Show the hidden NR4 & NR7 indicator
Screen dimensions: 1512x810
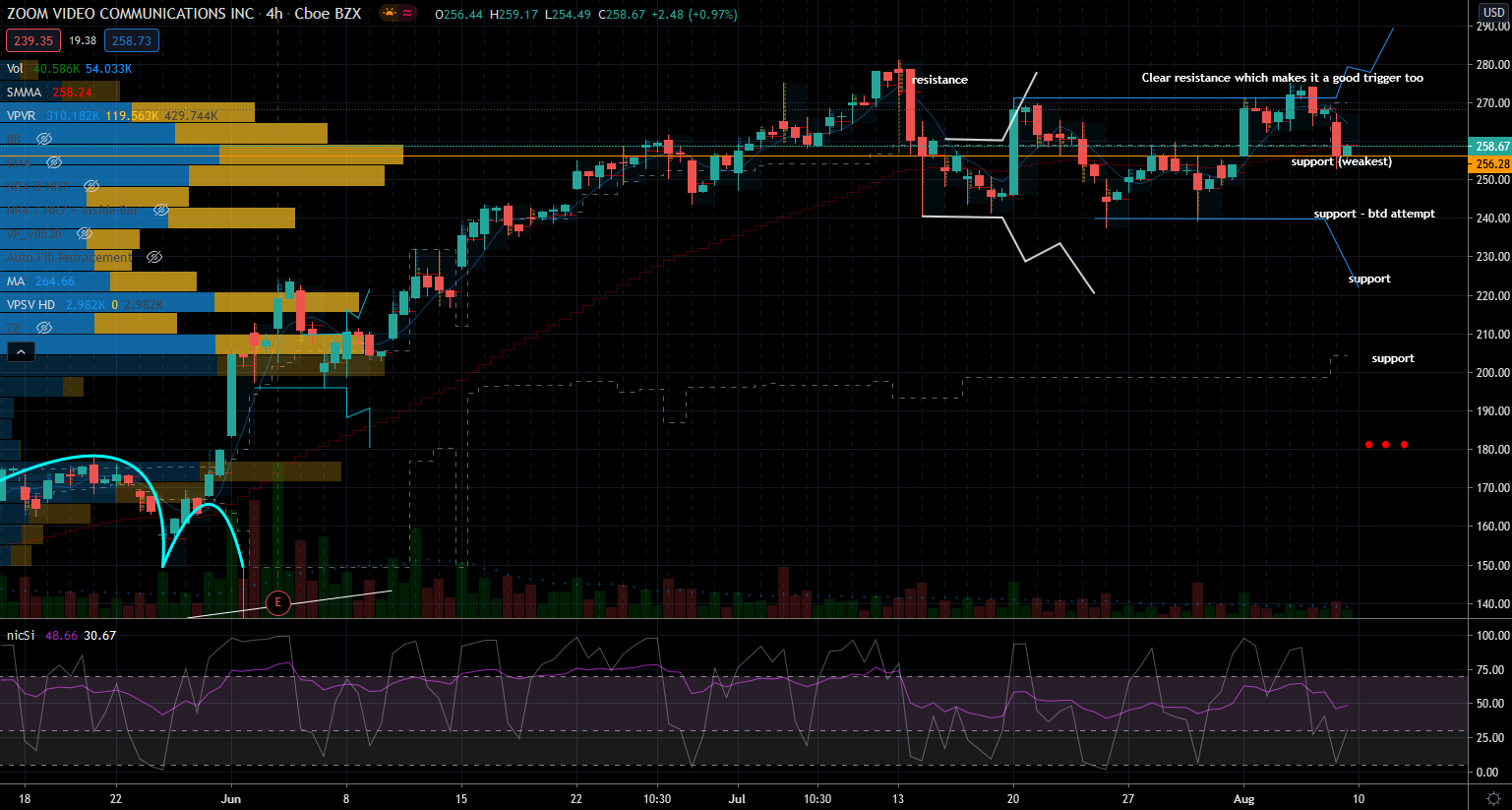pos(91,186)
